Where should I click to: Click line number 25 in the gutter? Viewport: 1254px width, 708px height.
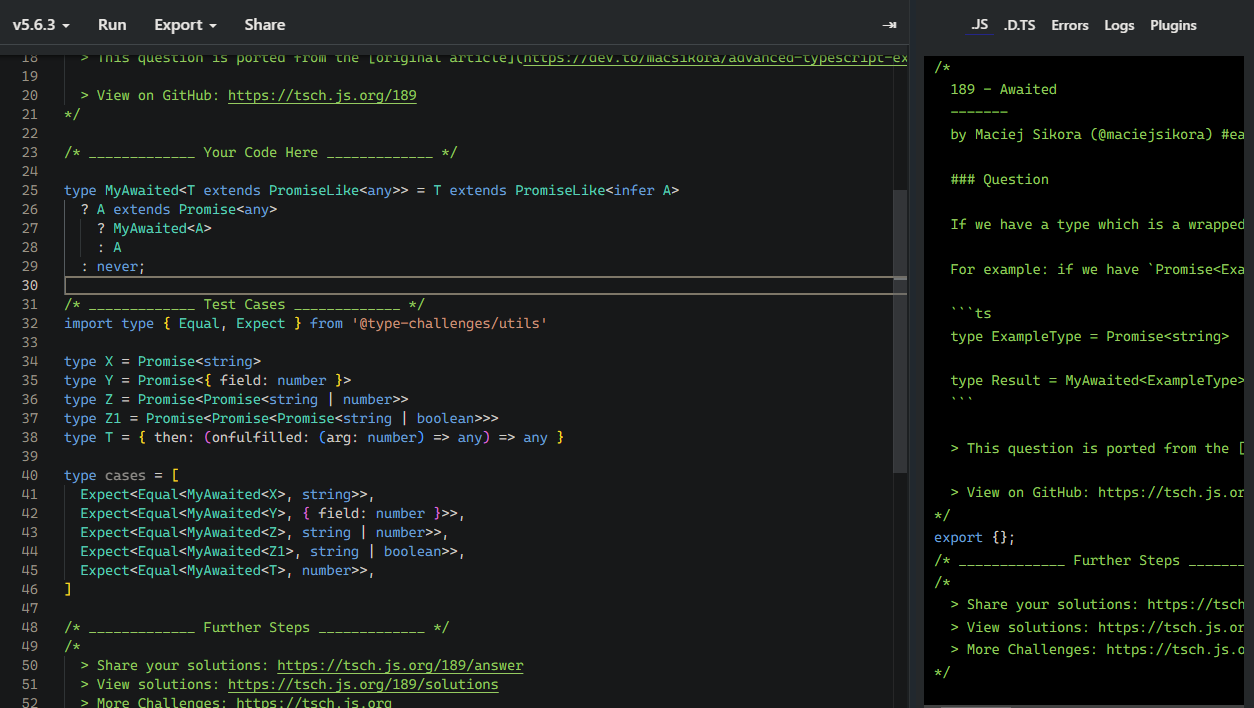29,191
